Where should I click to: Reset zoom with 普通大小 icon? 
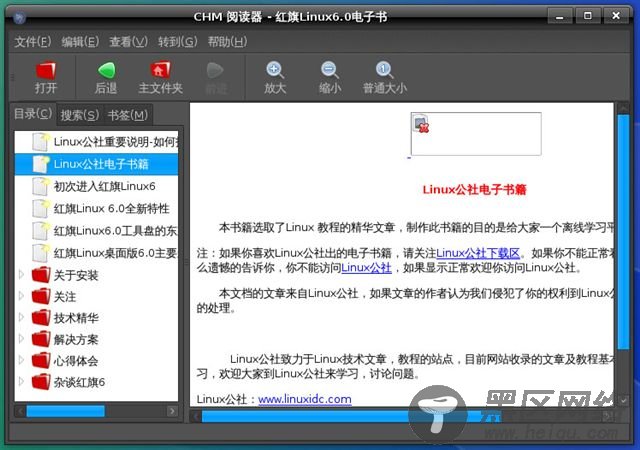click(x=384, y=70)
